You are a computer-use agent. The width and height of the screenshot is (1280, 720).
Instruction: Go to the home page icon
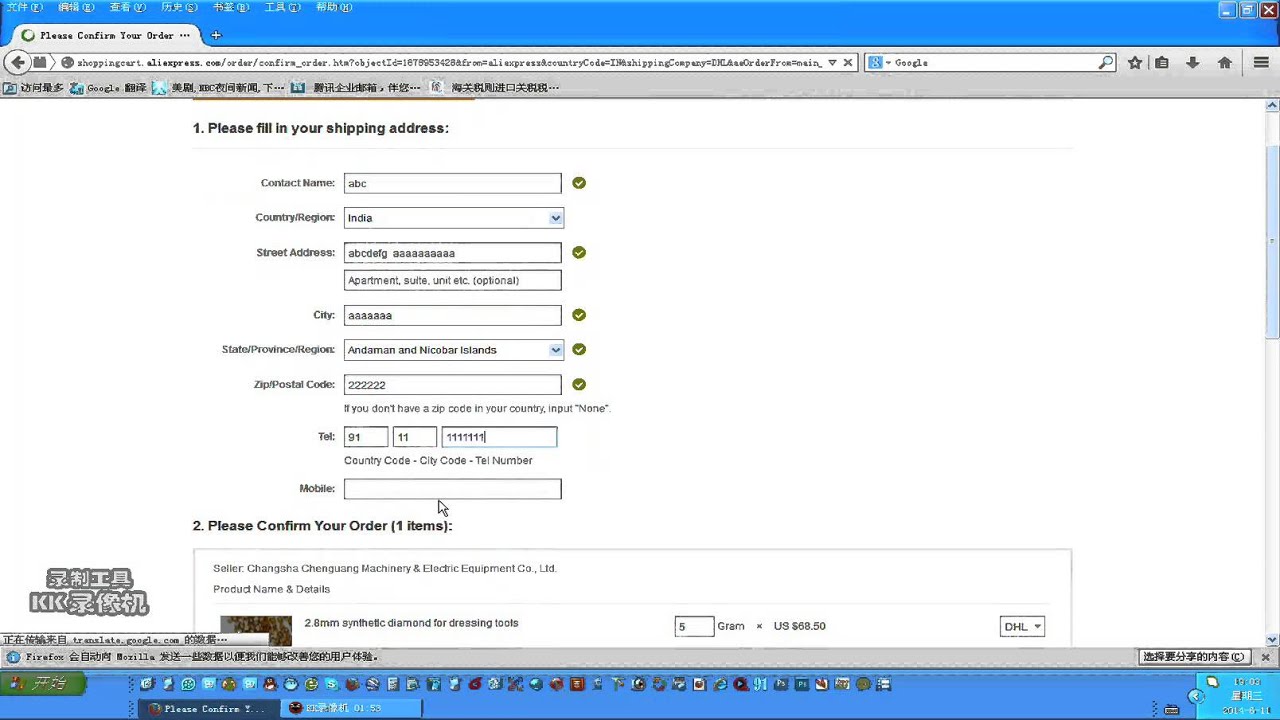[1225, 62]
